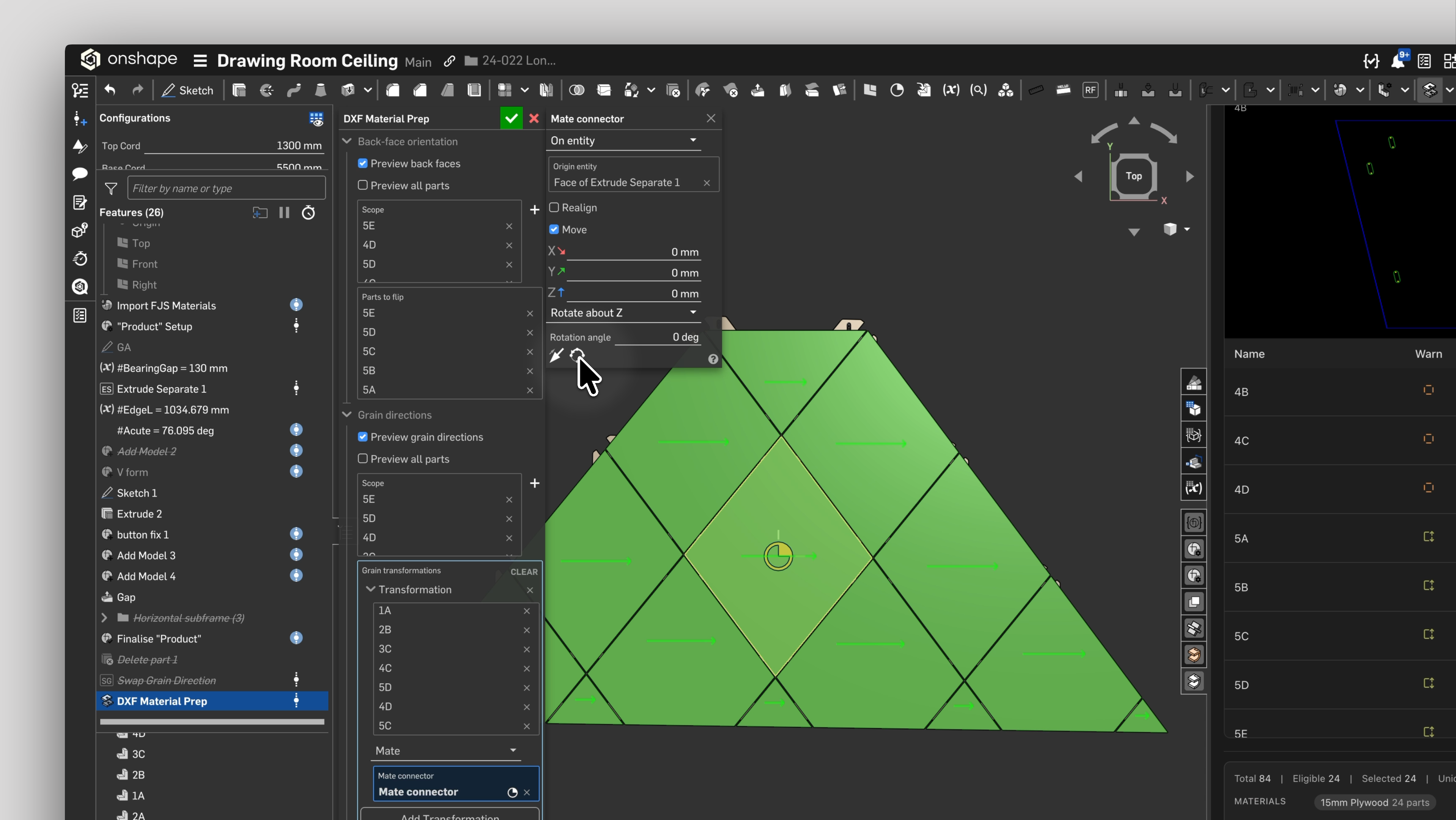Expand the Horizontal subframe folder
This screenshot has width=1456, height=820.
[x=105, y=618]
